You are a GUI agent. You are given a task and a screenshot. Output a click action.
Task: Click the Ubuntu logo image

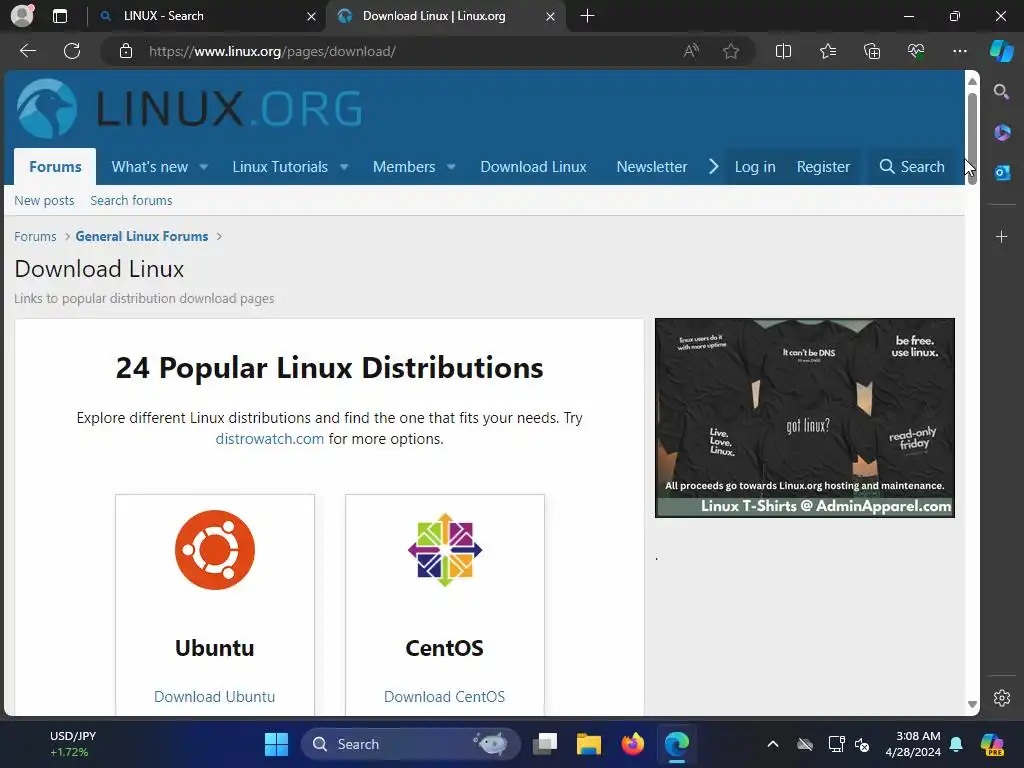click(x=215, y=550)
